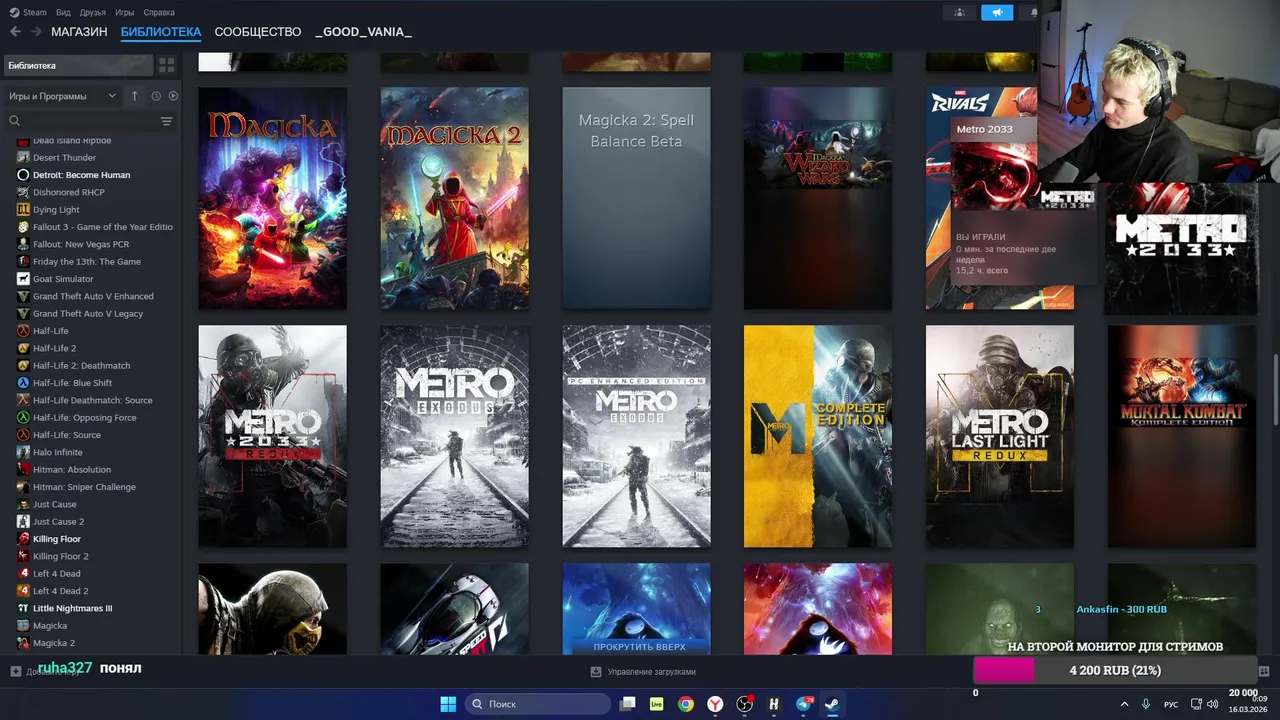The image size is (1280, 720).
Task: Open the Steam announcements megaphone button
Action: coord(996,12)
